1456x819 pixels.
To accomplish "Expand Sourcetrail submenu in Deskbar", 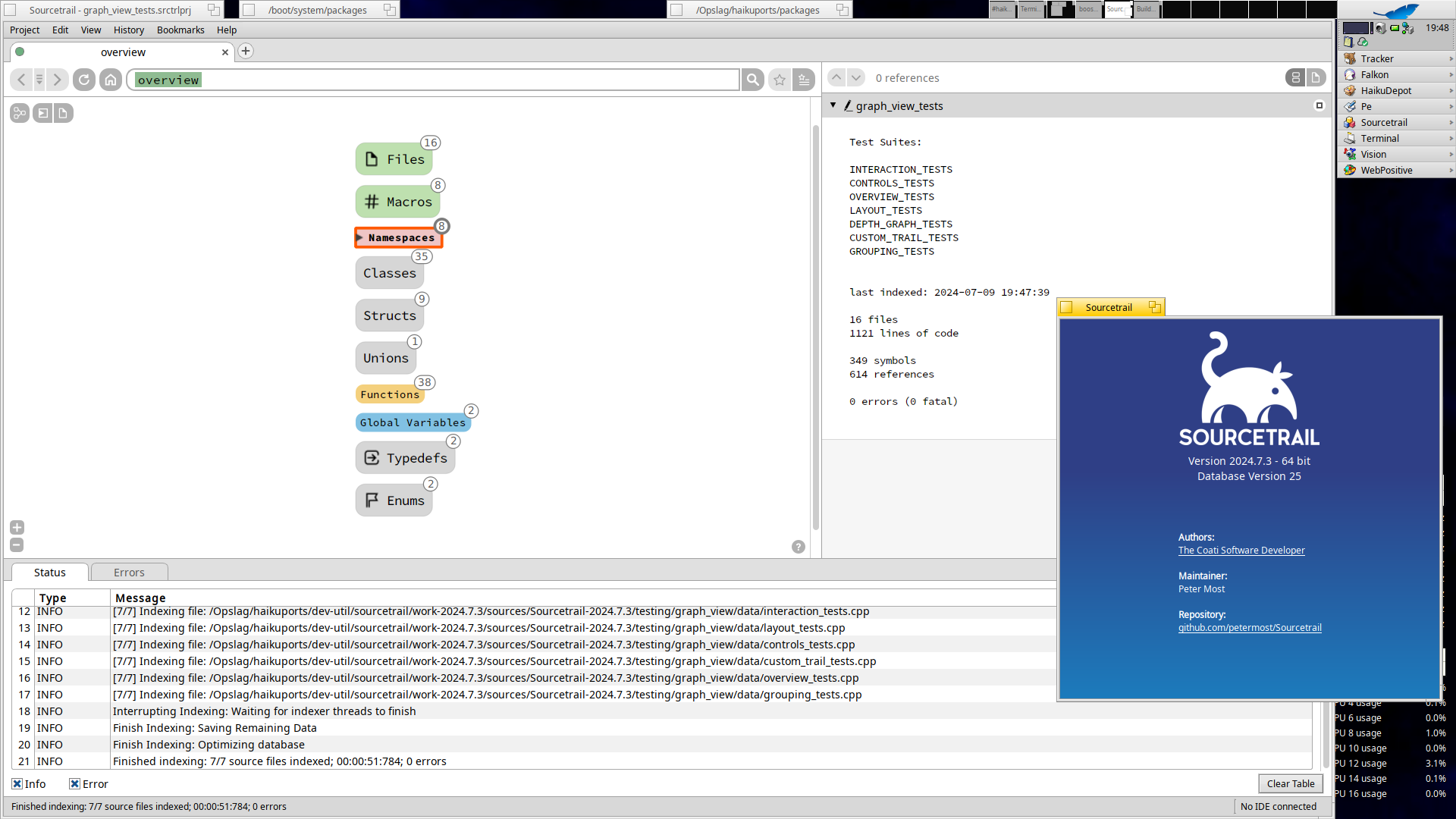I will pyautogui.click(x=1451, y=122).
